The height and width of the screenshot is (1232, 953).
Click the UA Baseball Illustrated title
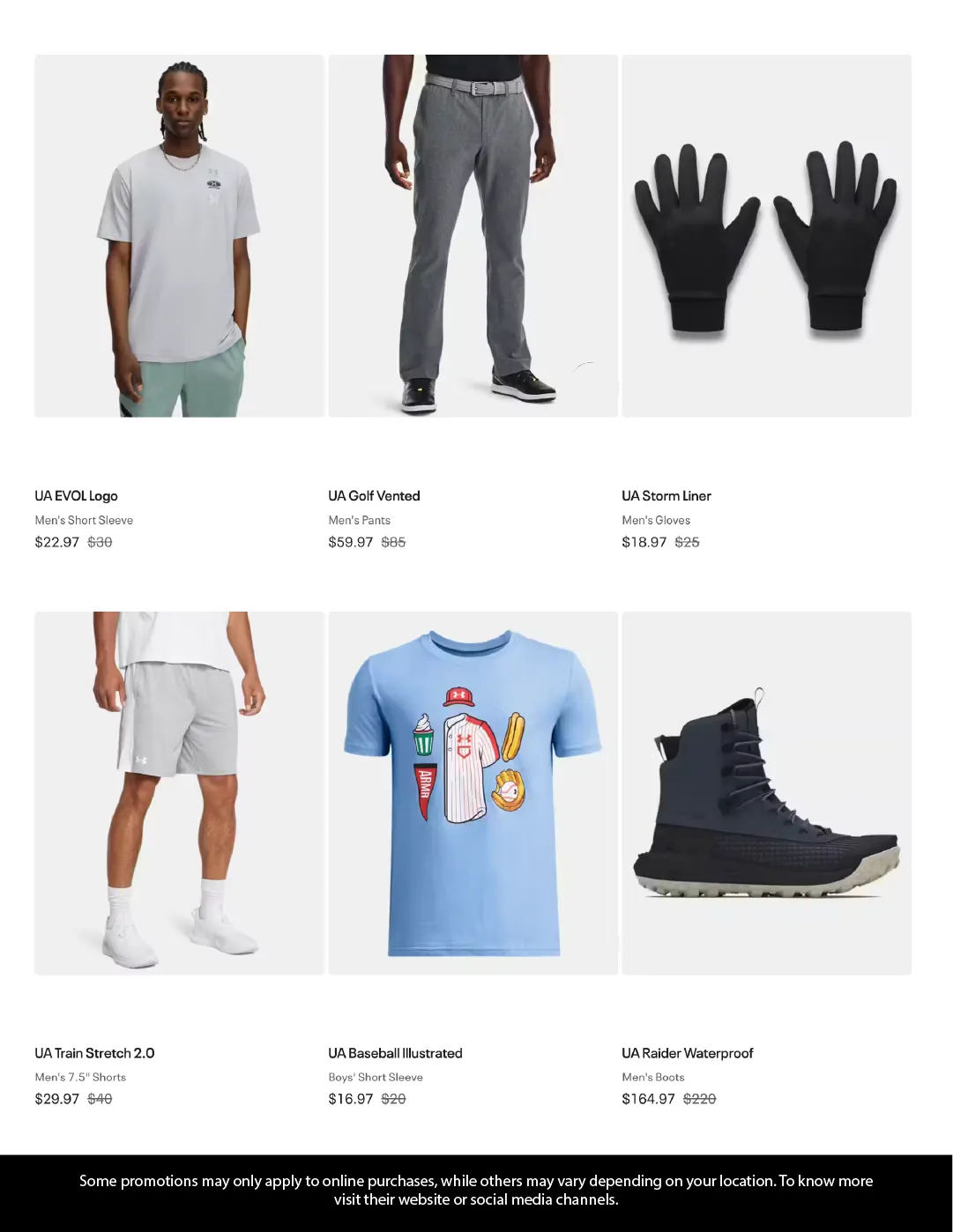coord(396,1053)
